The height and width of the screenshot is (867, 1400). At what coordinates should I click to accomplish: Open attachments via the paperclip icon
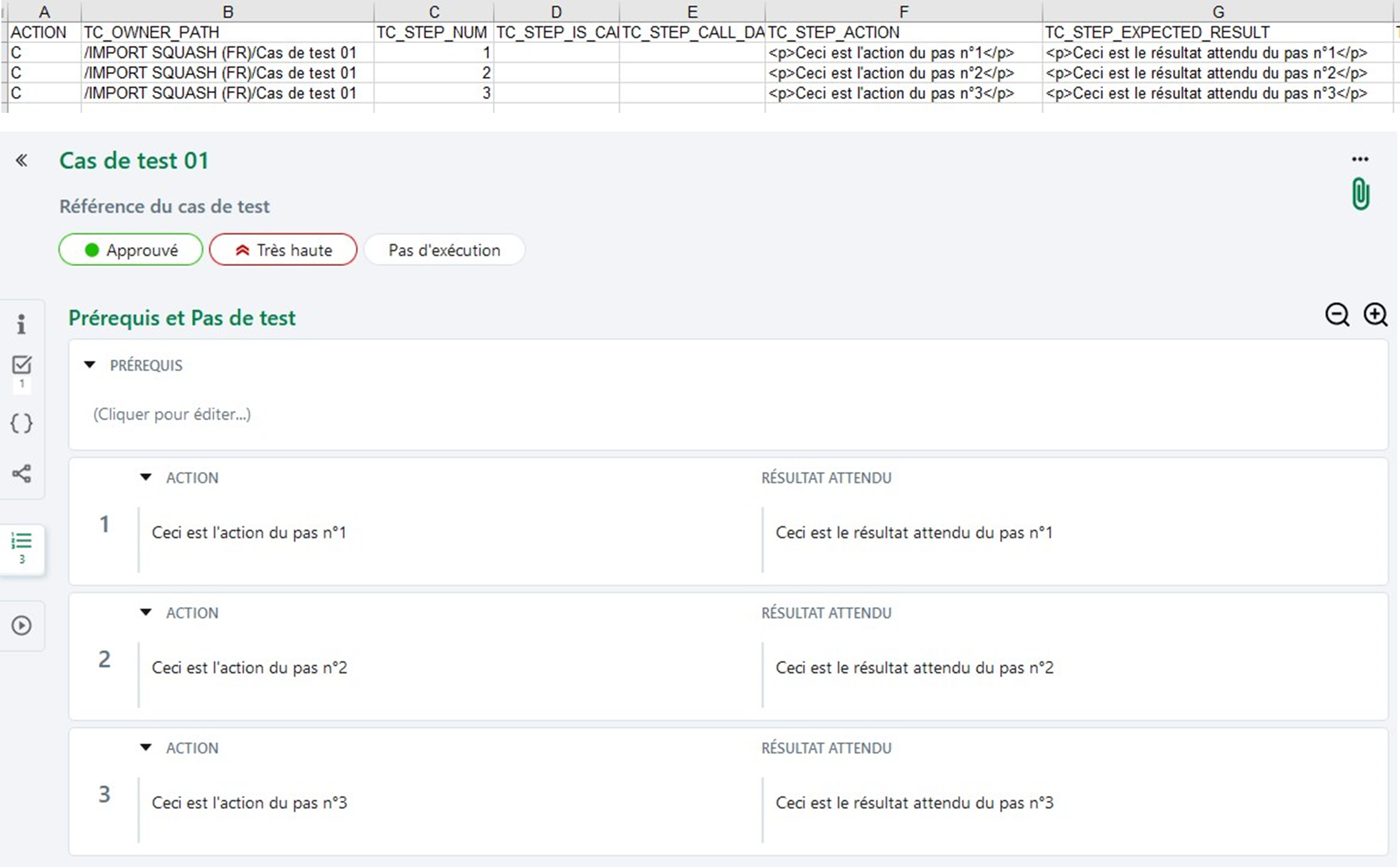[x=1360, y=193]
